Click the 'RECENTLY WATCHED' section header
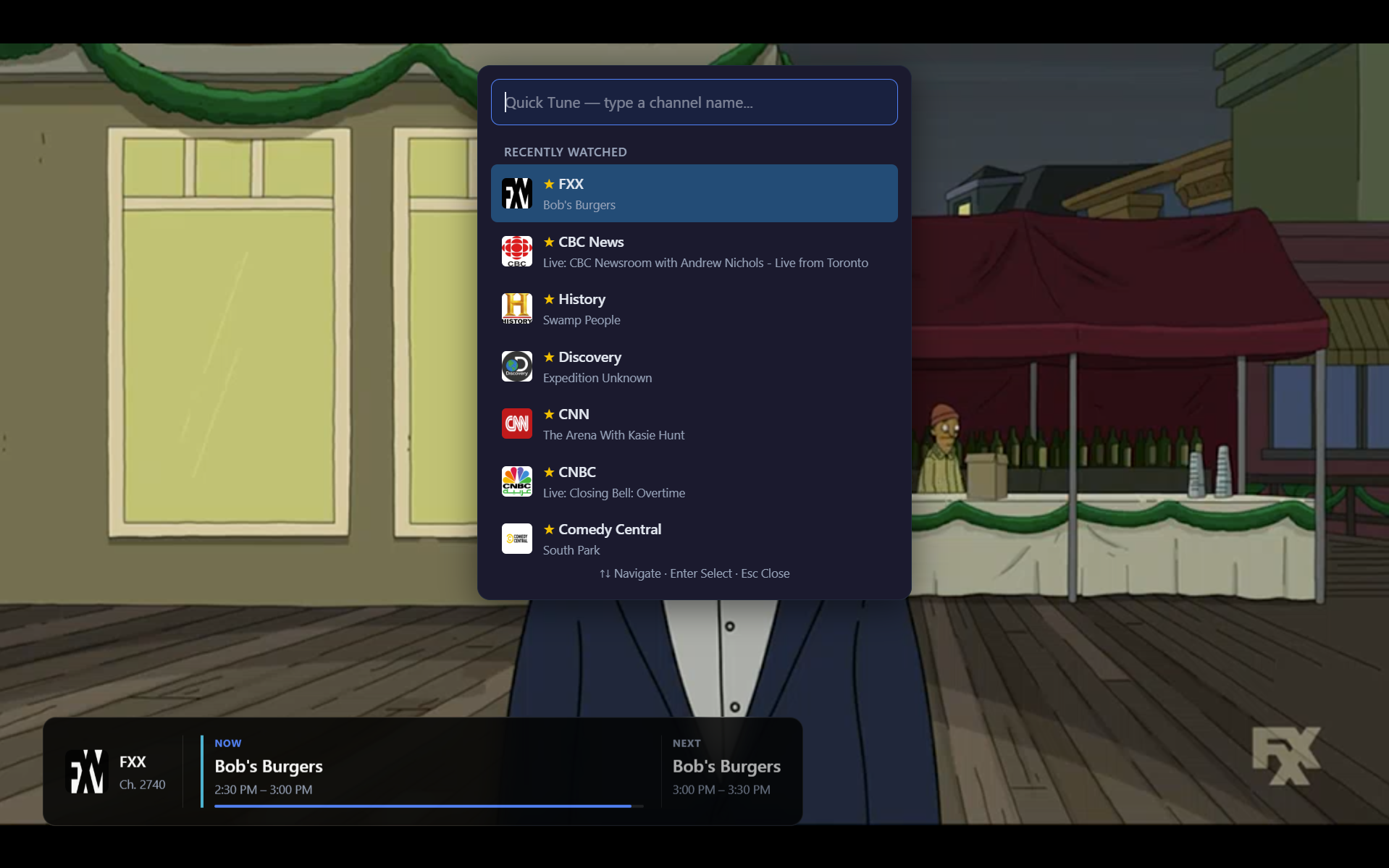1389x868 pixels. (x=566, y=152)
